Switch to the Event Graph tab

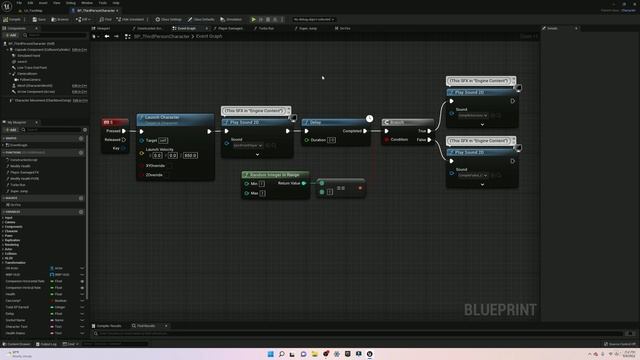point(186,28)
